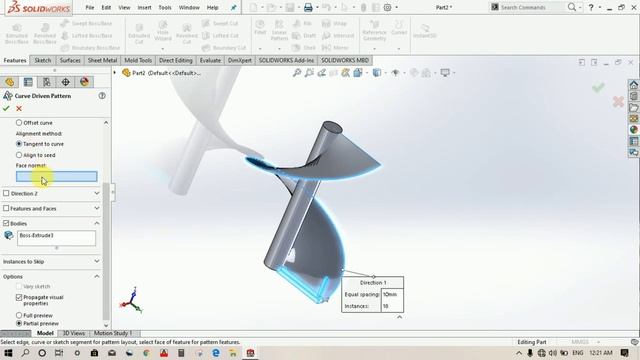The width and height of the screenshot is (640, 360).
Task: Select Partial preview option
Action: 19,323
